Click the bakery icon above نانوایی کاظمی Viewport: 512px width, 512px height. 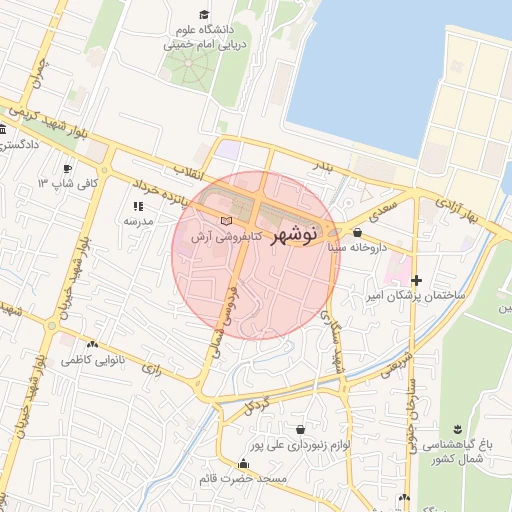[x=92, y=344]
